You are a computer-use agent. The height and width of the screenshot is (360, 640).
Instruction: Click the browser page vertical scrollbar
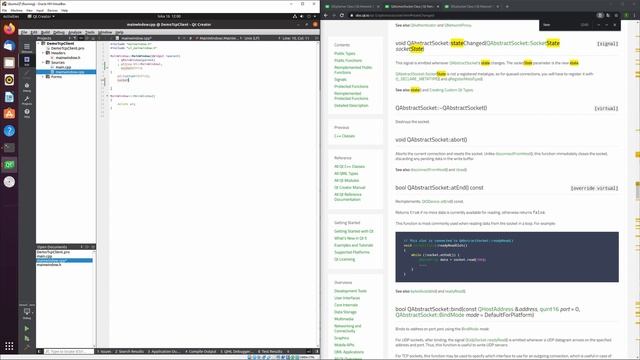[637, 190]
